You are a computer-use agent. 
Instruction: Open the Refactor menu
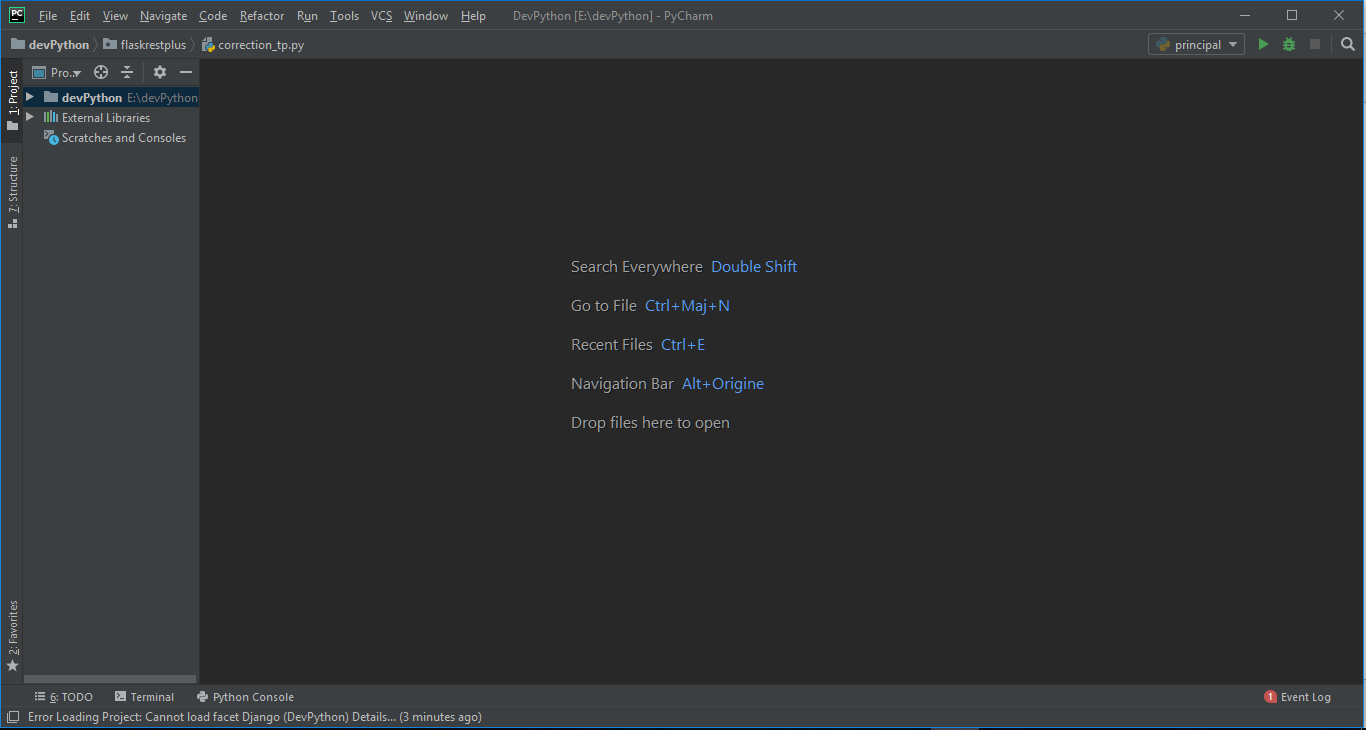[262, 16]
